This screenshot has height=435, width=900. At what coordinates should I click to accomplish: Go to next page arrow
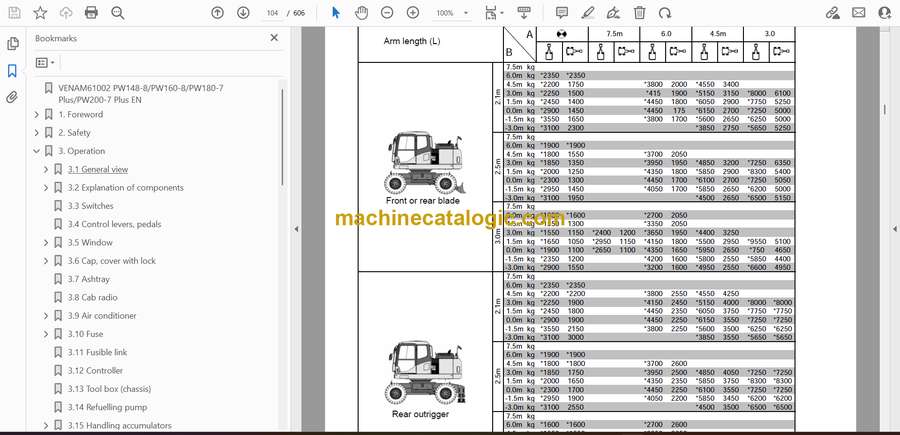click(x=243, y=13)
